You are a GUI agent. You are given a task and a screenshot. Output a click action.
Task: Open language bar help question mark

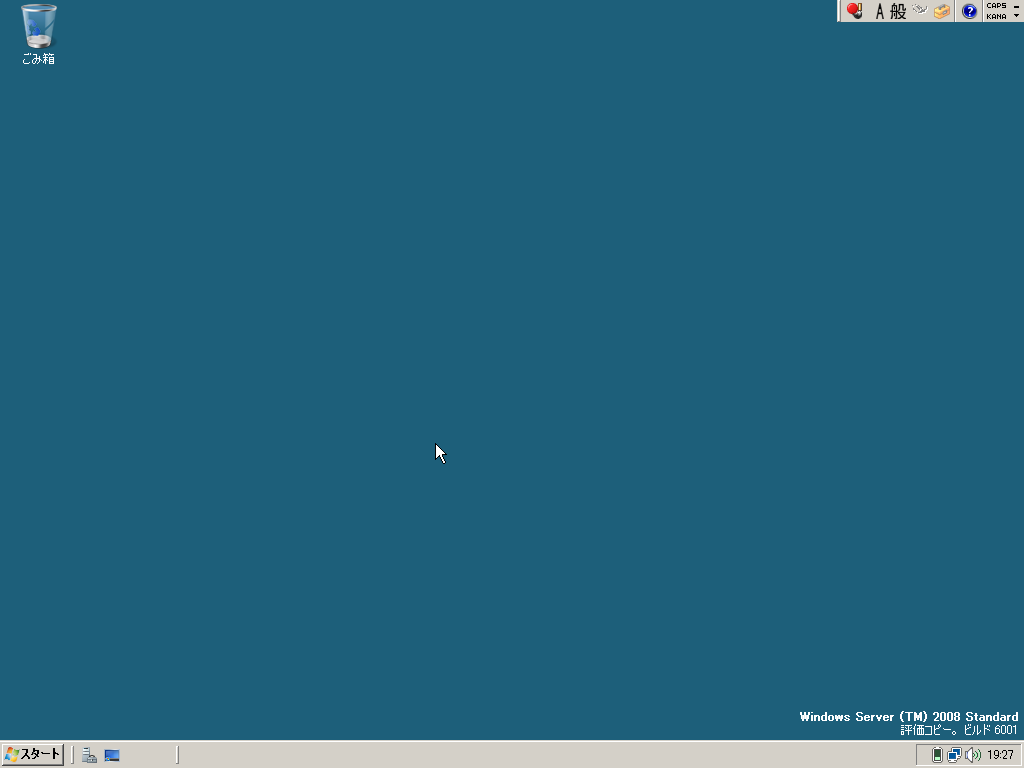(x=969, y=11)
